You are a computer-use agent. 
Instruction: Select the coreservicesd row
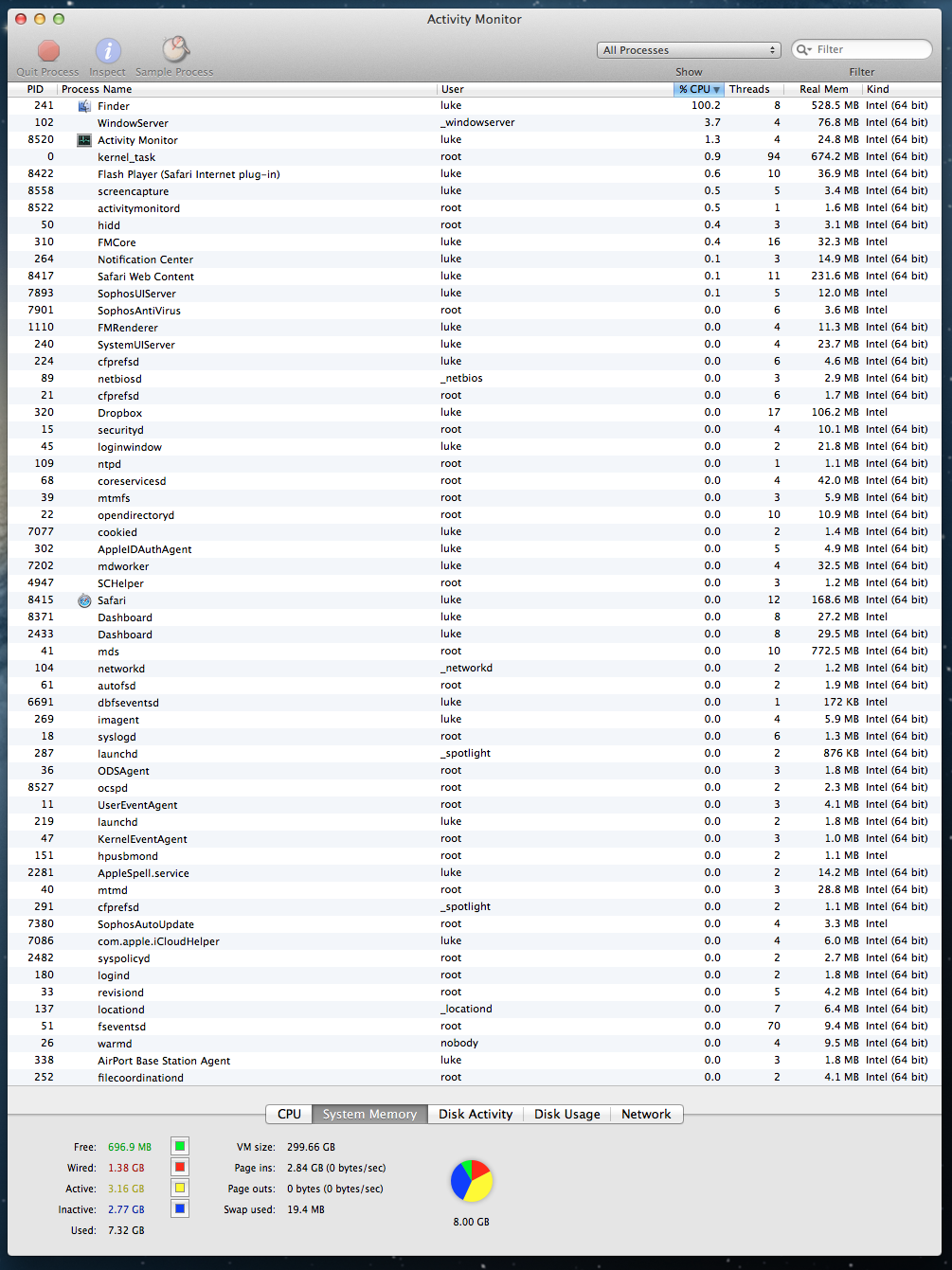click(x=476, y=481)
